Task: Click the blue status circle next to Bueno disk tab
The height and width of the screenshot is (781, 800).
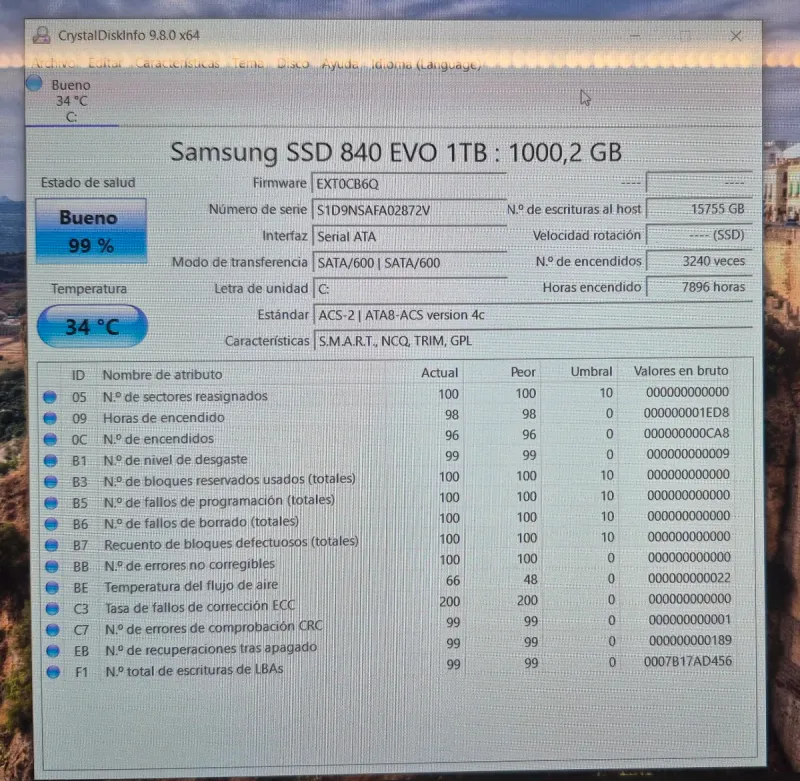Action: pyautogui.click(x=34, y=83)
